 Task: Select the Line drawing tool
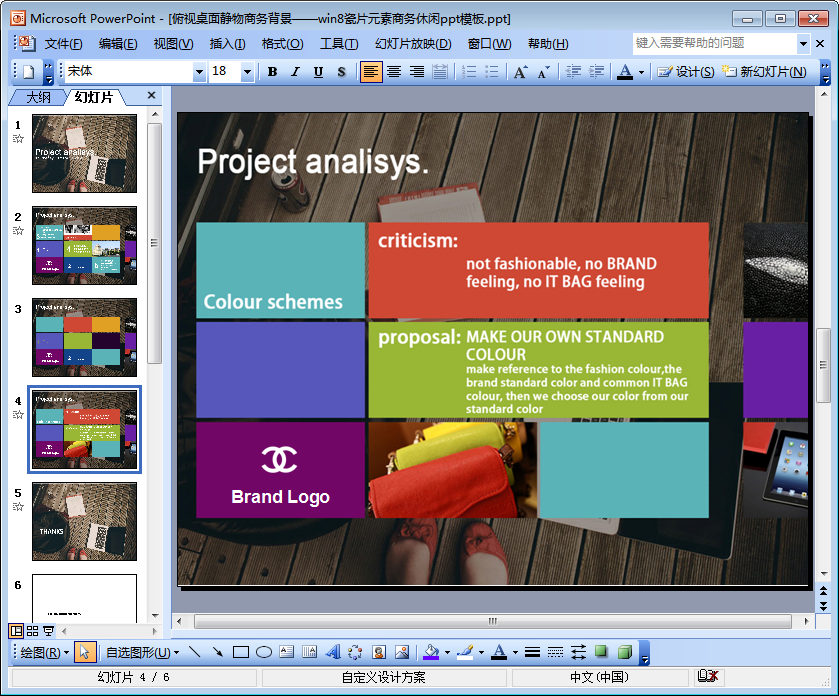[195, 652]
